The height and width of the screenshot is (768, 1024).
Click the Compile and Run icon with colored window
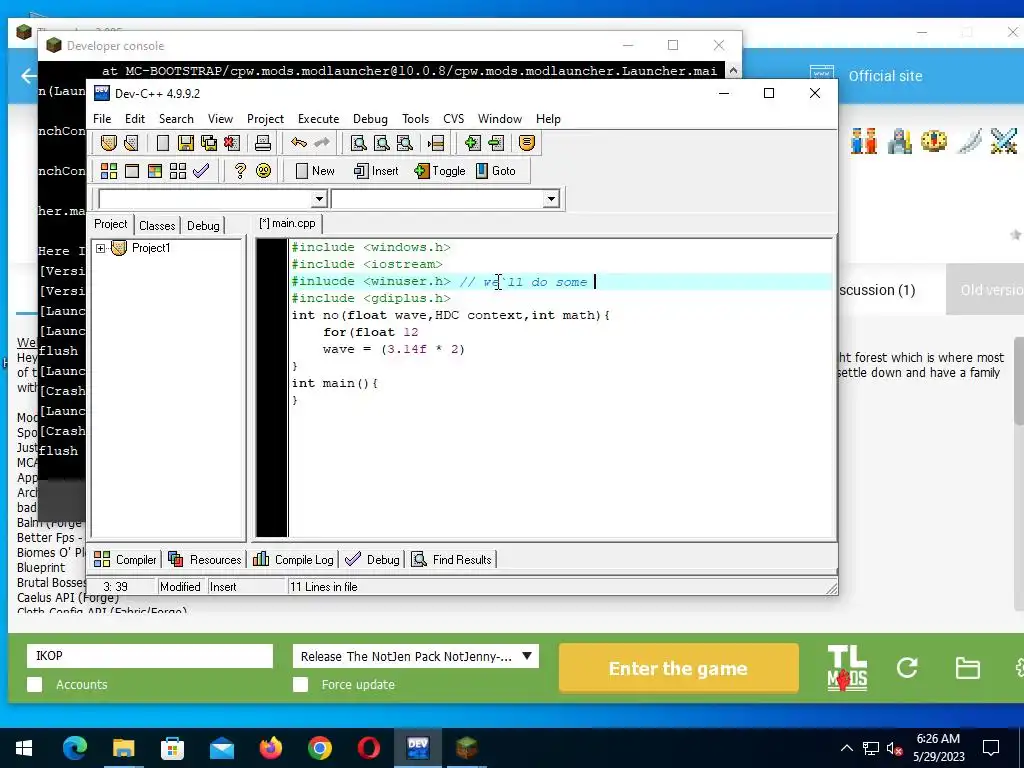pyautogui.click(x=155, y=171)
